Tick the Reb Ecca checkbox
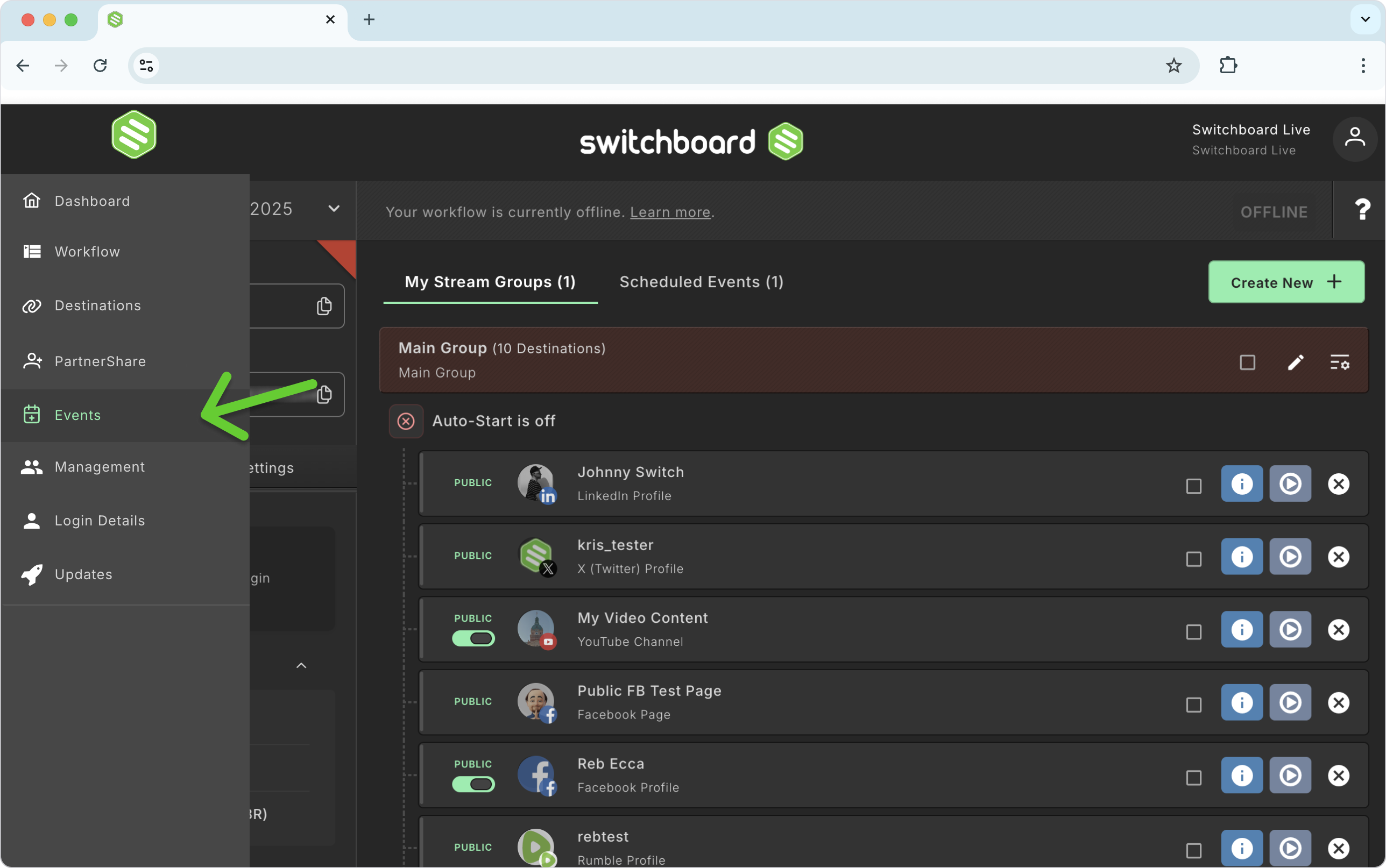 tap(1194, 778)
